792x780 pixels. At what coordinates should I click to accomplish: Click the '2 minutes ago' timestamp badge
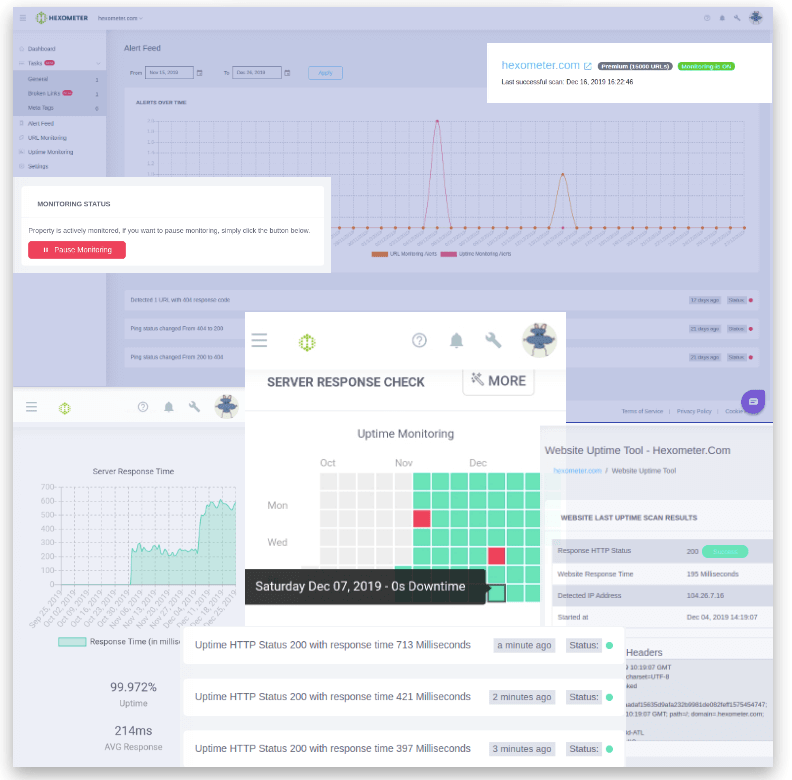pyautogui.click(x=522, y=697)
